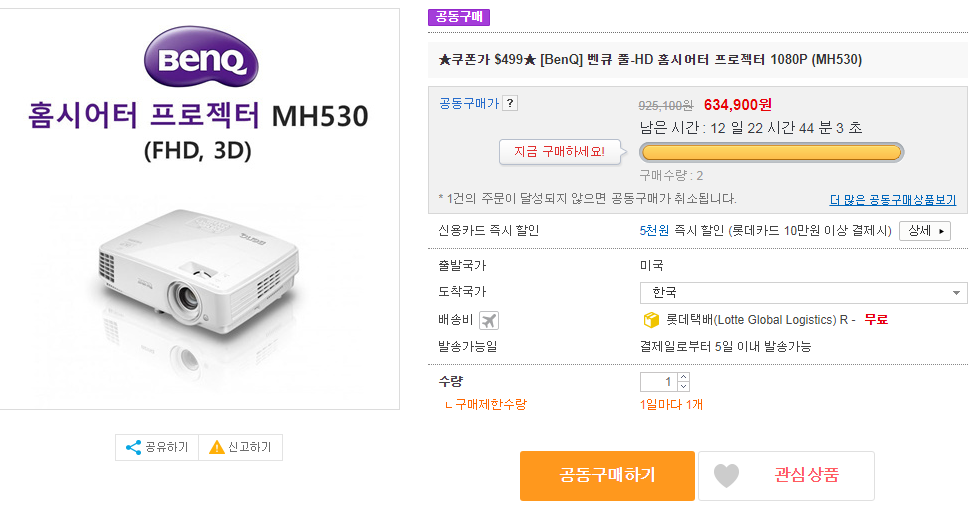The width and height of the screenshot is (978, 509).
Task: Click the quantity input field
Action: (658, 382)
